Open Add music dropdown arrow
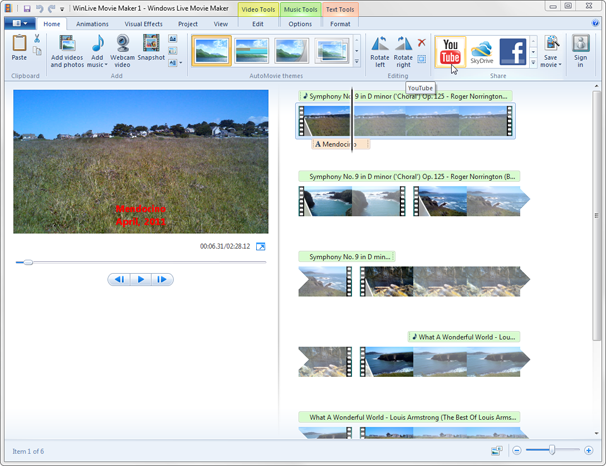Screen dimensions: 606x466 point(106,65)
